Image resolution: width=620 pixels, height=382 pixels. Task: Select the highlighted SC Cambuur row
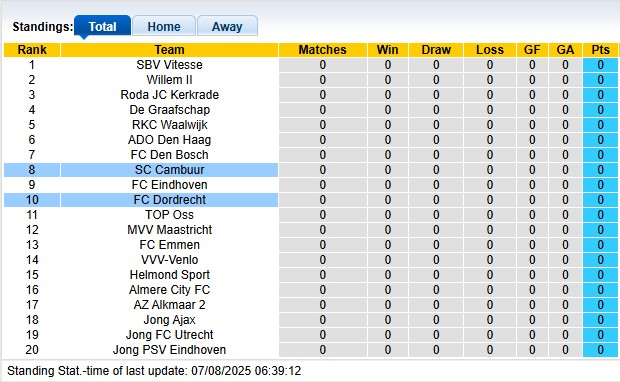(141, 170)
